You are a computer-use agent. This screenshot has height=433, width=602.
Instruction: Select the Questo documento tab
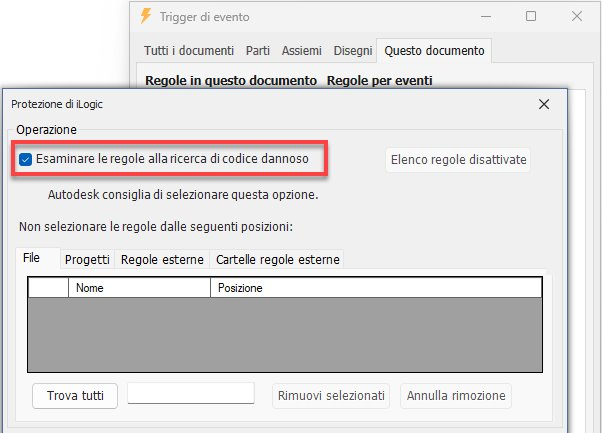434,50
